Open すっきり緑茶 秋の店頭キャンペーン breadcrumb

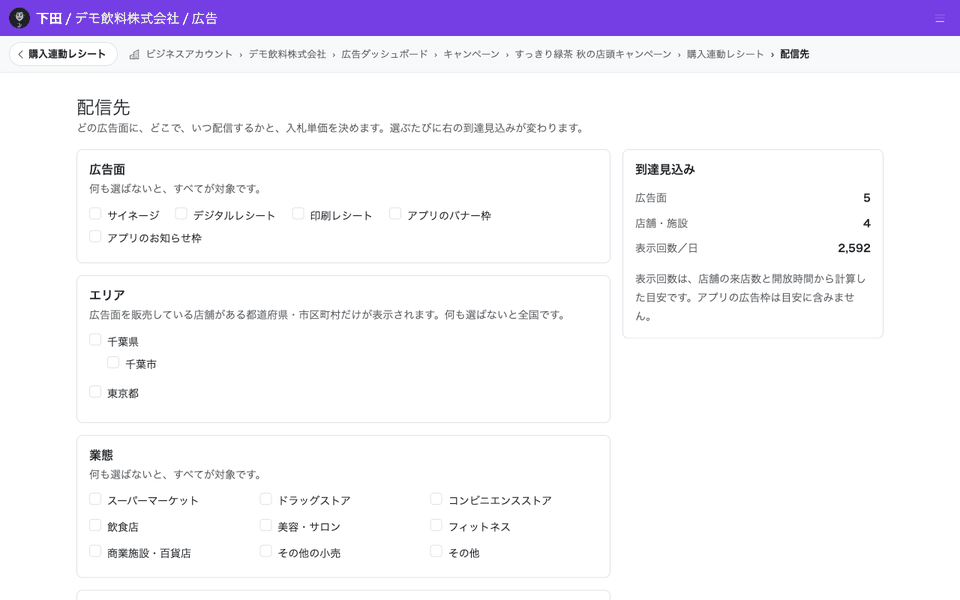(593, 54)
